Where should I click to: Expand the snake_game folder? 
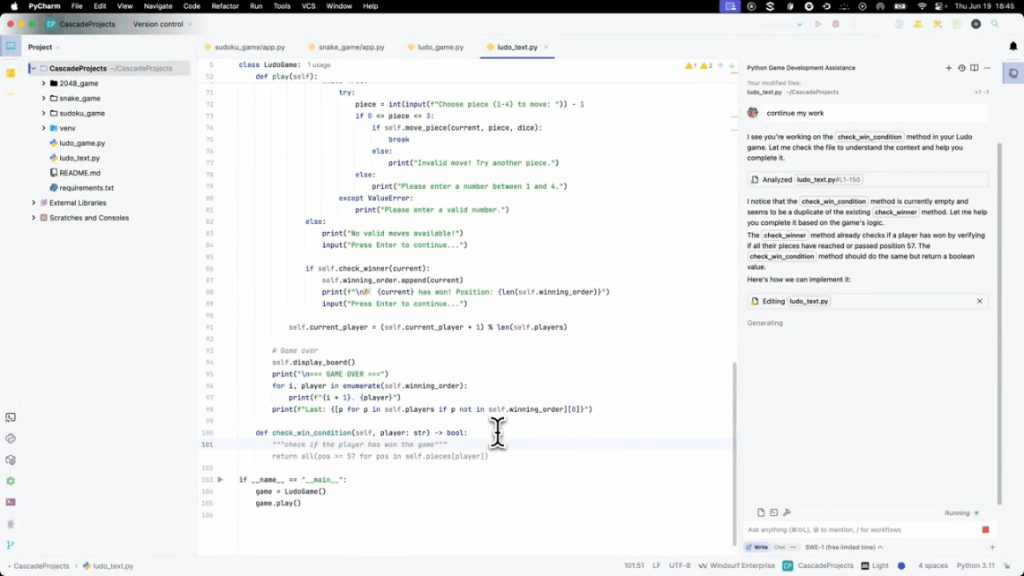point(44,98)
